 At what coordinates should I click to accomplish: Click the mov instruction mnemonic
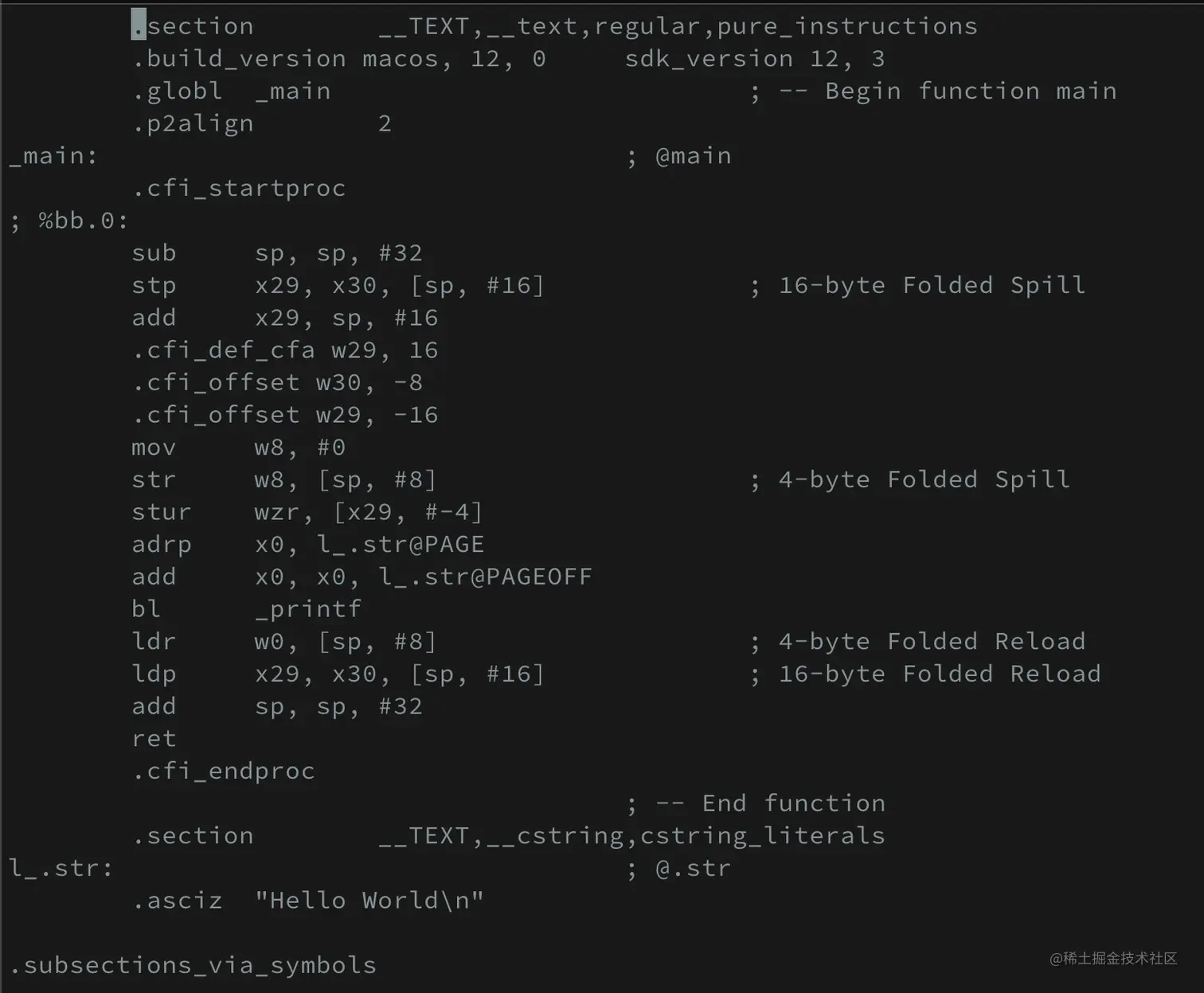point(154,448)
